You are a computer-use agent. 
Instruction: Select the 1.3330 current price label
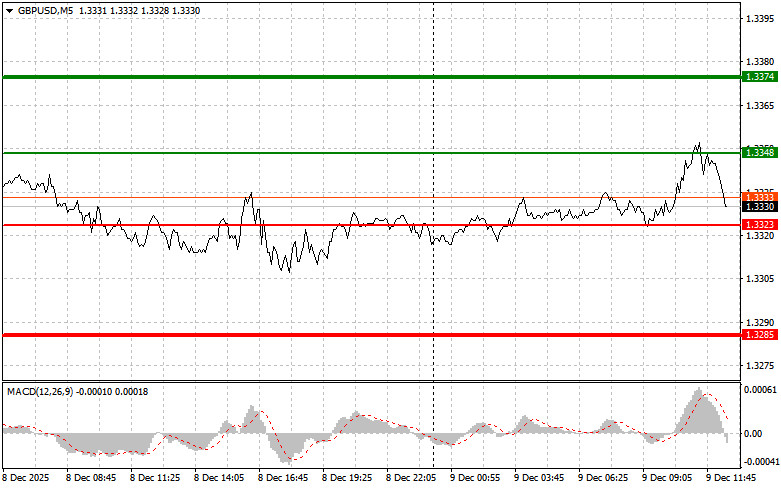point(760,207)
